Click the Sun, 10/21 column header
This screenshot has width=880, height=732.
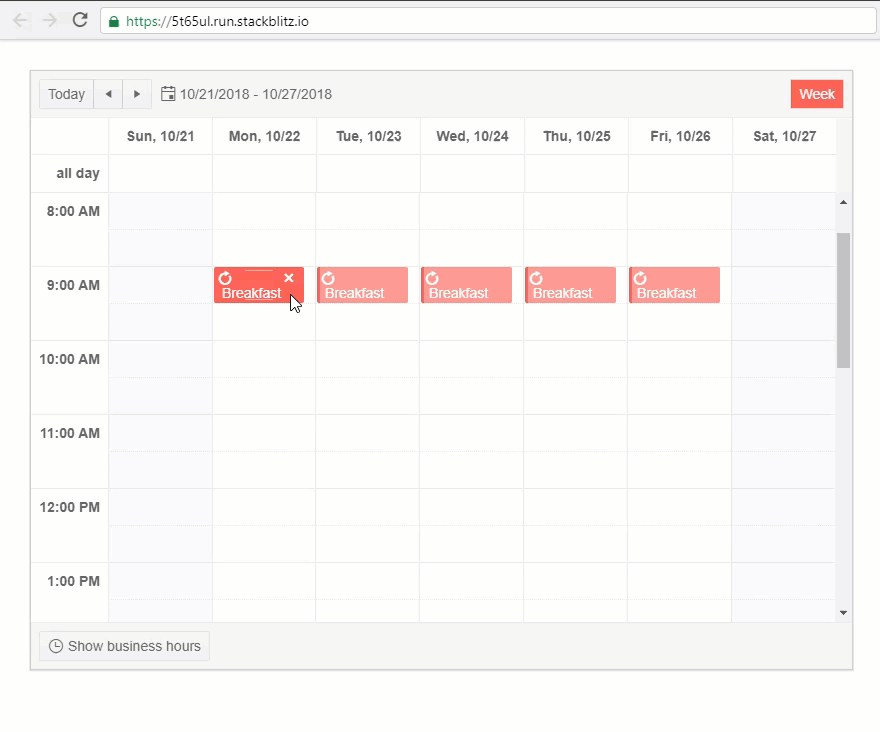[x=161, y=136]
